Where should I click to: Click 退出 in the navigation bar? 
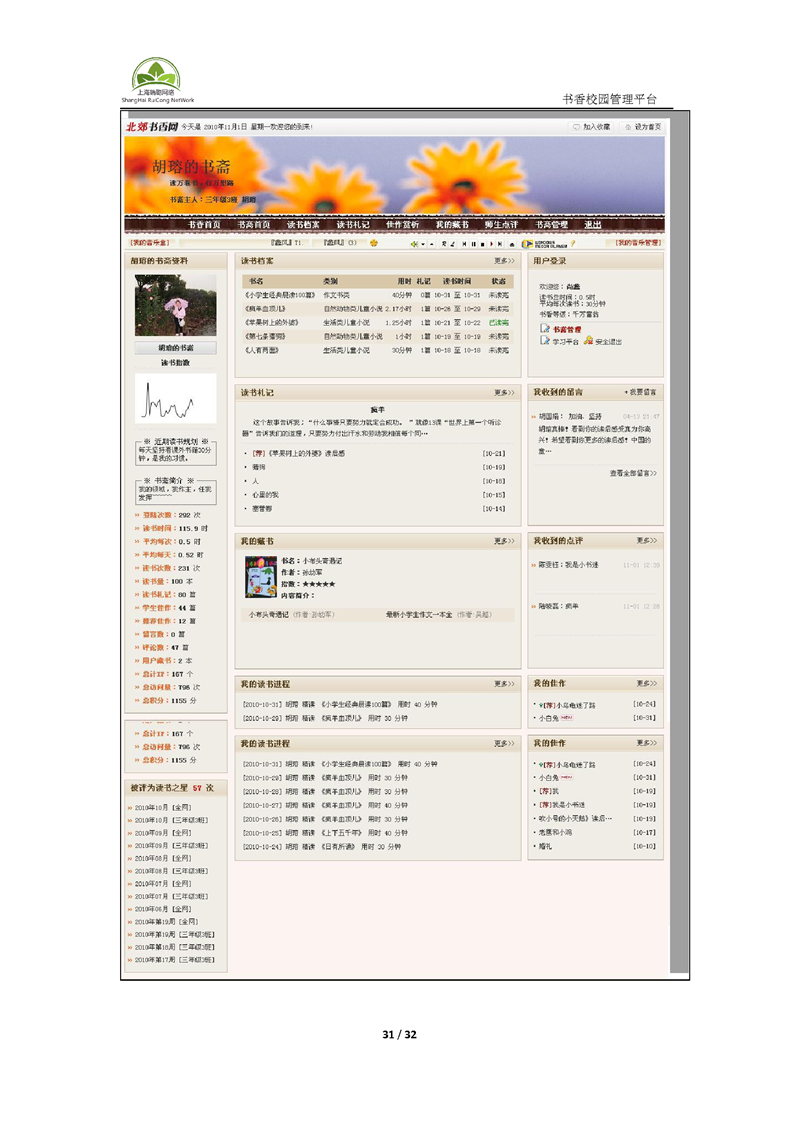pyautogui.click(x=593, y=225)
